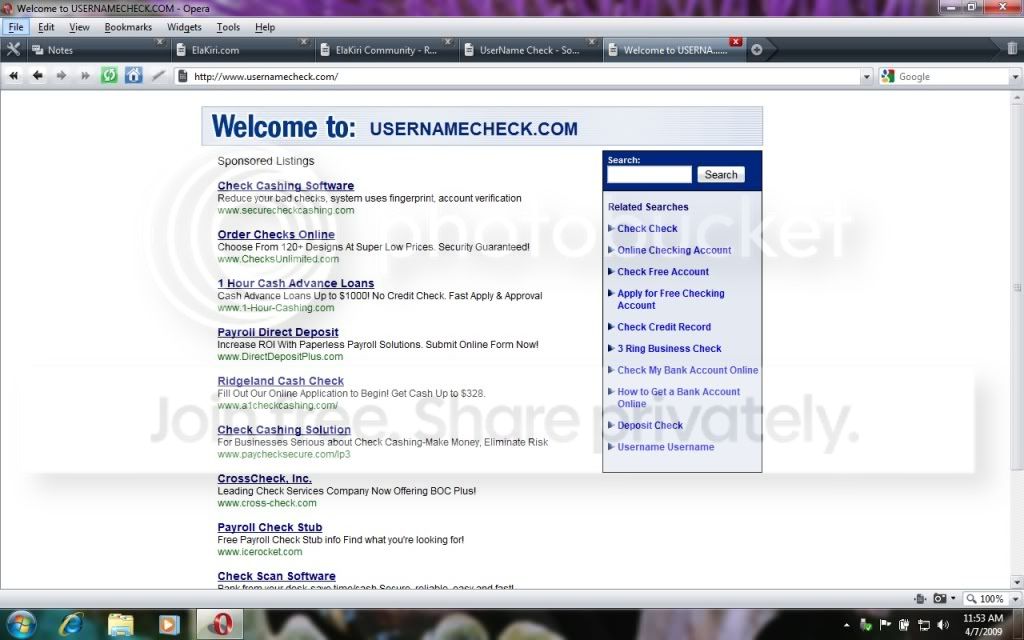Open the Check Cashing Software link
Viewport: 1024px width, 640px height.
coord(285,185)
